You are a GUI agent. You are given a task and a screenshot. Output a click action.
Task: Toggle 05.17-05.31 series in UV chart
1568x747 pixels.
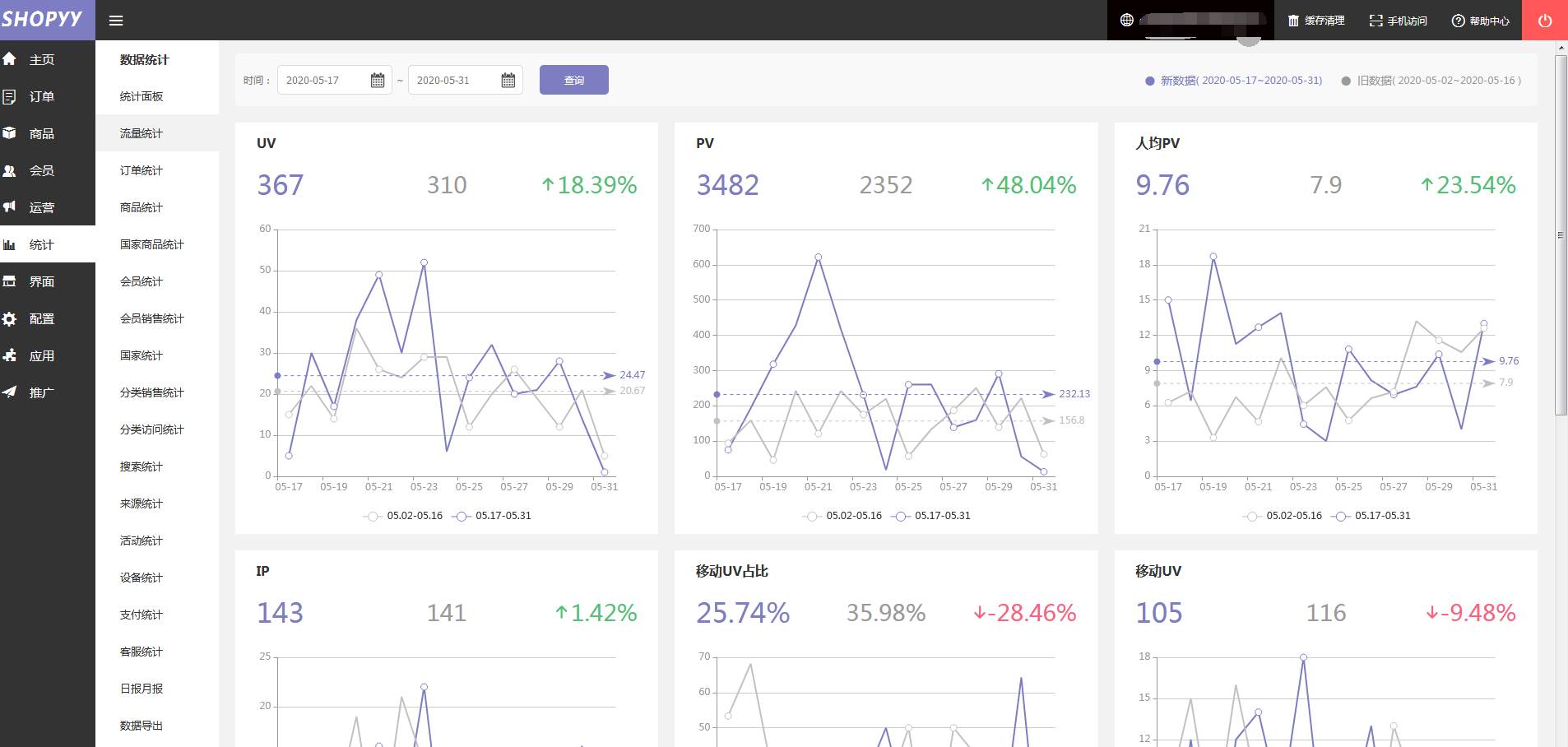tap(492, 516)
